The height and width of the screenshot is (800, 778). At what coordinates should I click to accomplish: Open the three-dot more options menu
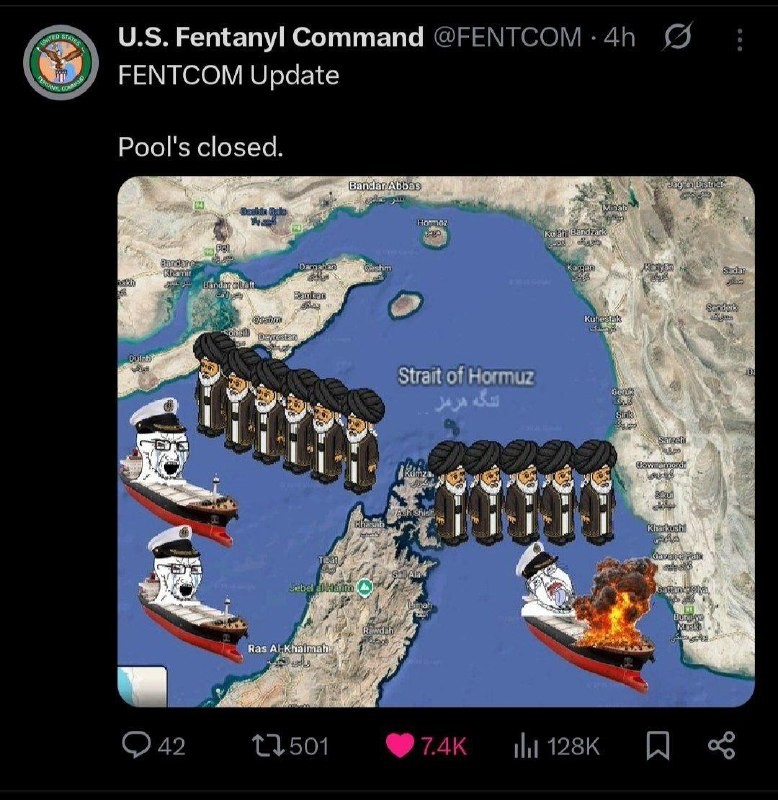739,39
